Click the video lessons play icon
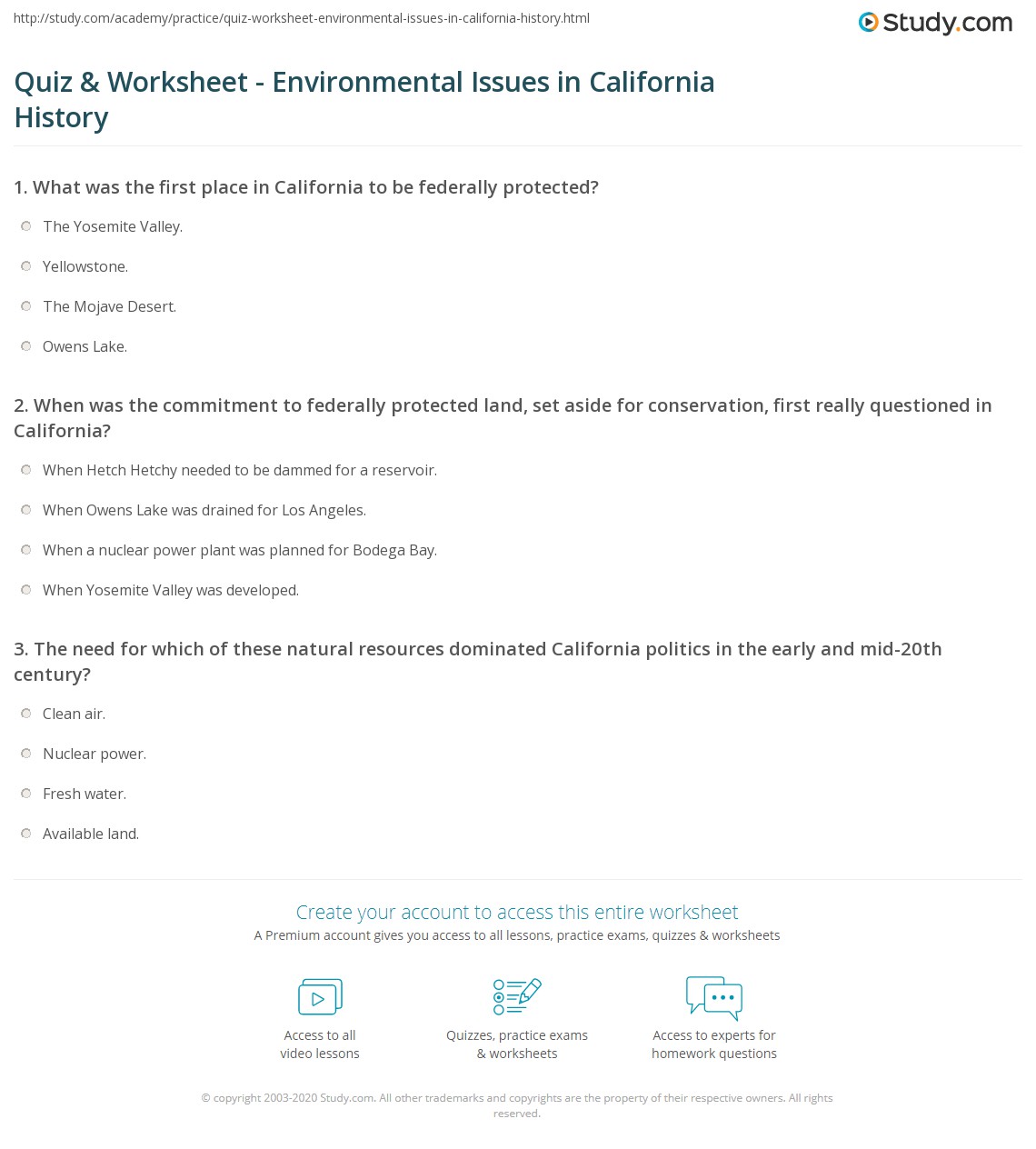The image size is (1036, 1149). pos(320,997)
